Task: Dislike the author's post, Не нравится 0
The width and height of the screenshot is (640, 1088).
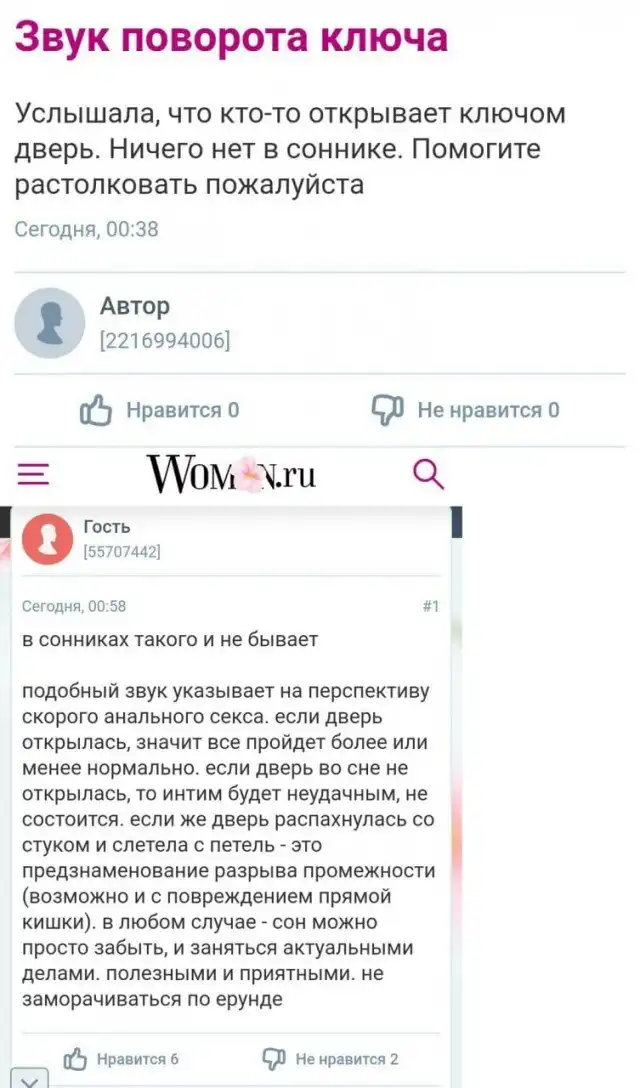Action: pos(465,410)
